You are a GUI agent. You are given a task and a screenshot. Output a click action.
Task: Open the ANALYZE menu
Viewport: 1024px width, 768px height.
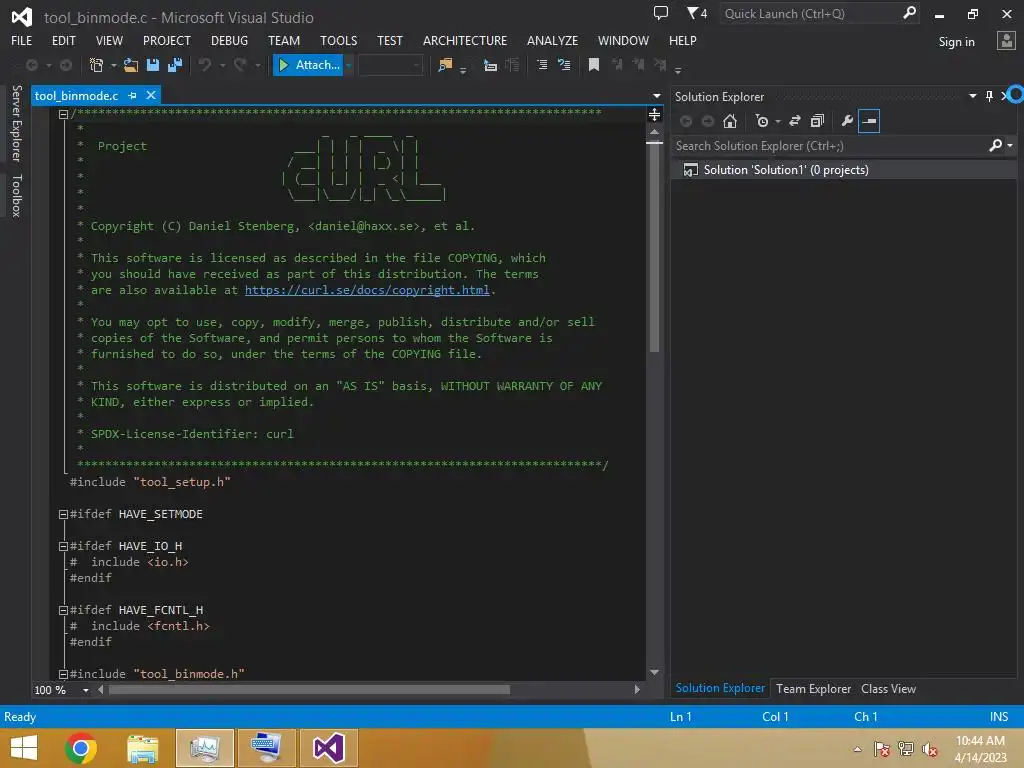coord(552,40)
